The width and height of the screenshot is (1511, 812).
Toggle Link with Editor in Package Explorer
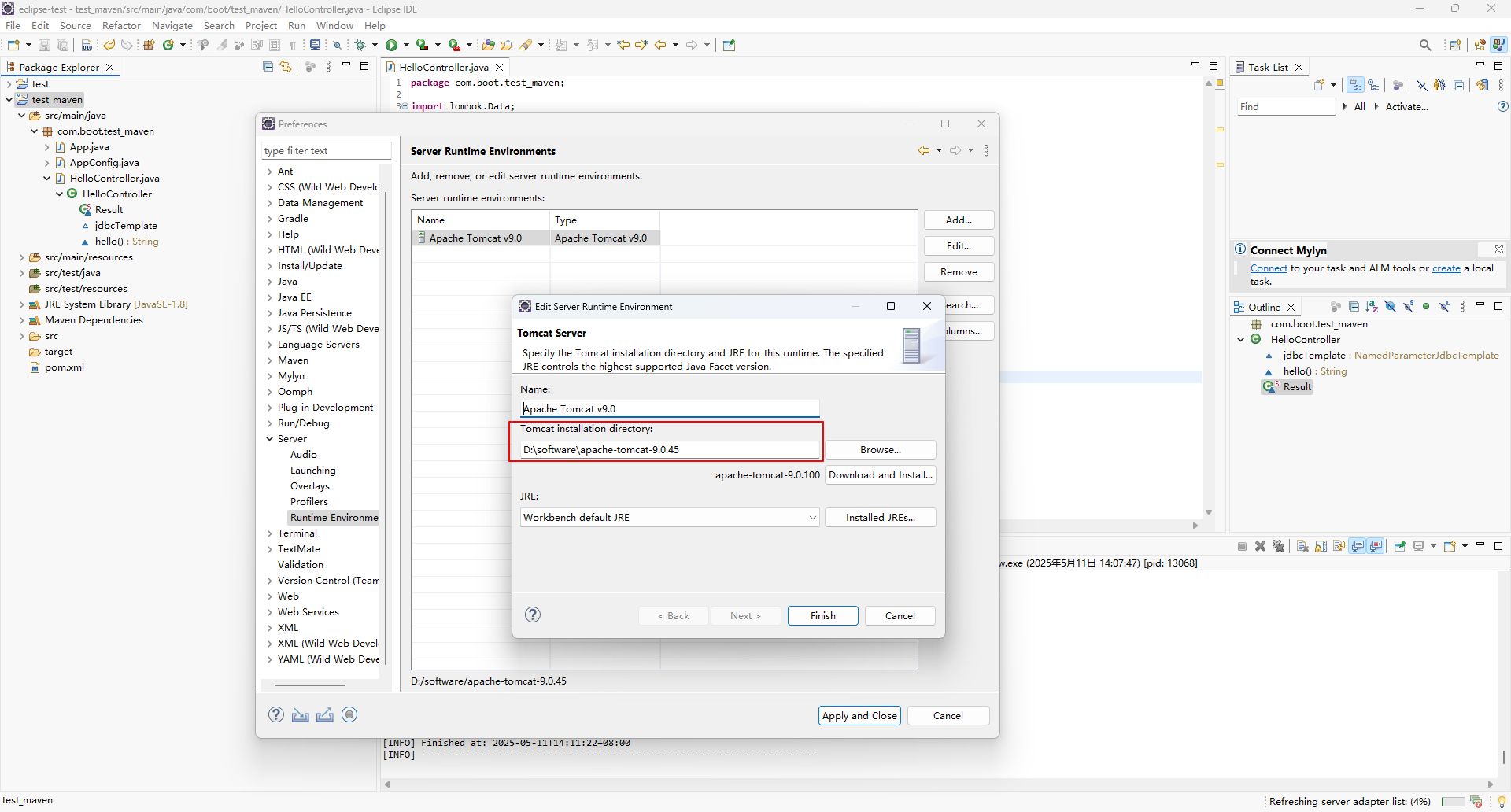coord(286,67)
